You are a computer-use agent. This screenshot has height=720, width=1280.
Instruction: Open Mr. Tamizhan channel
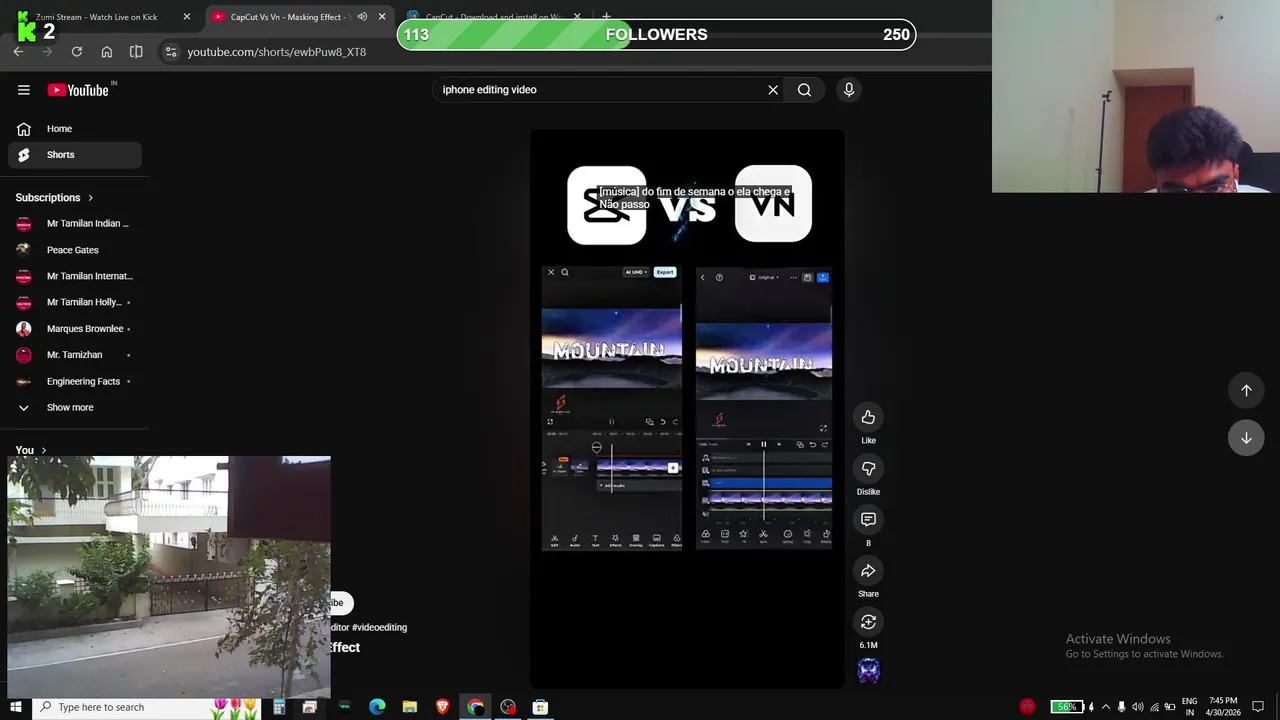[x=75, y=355]
